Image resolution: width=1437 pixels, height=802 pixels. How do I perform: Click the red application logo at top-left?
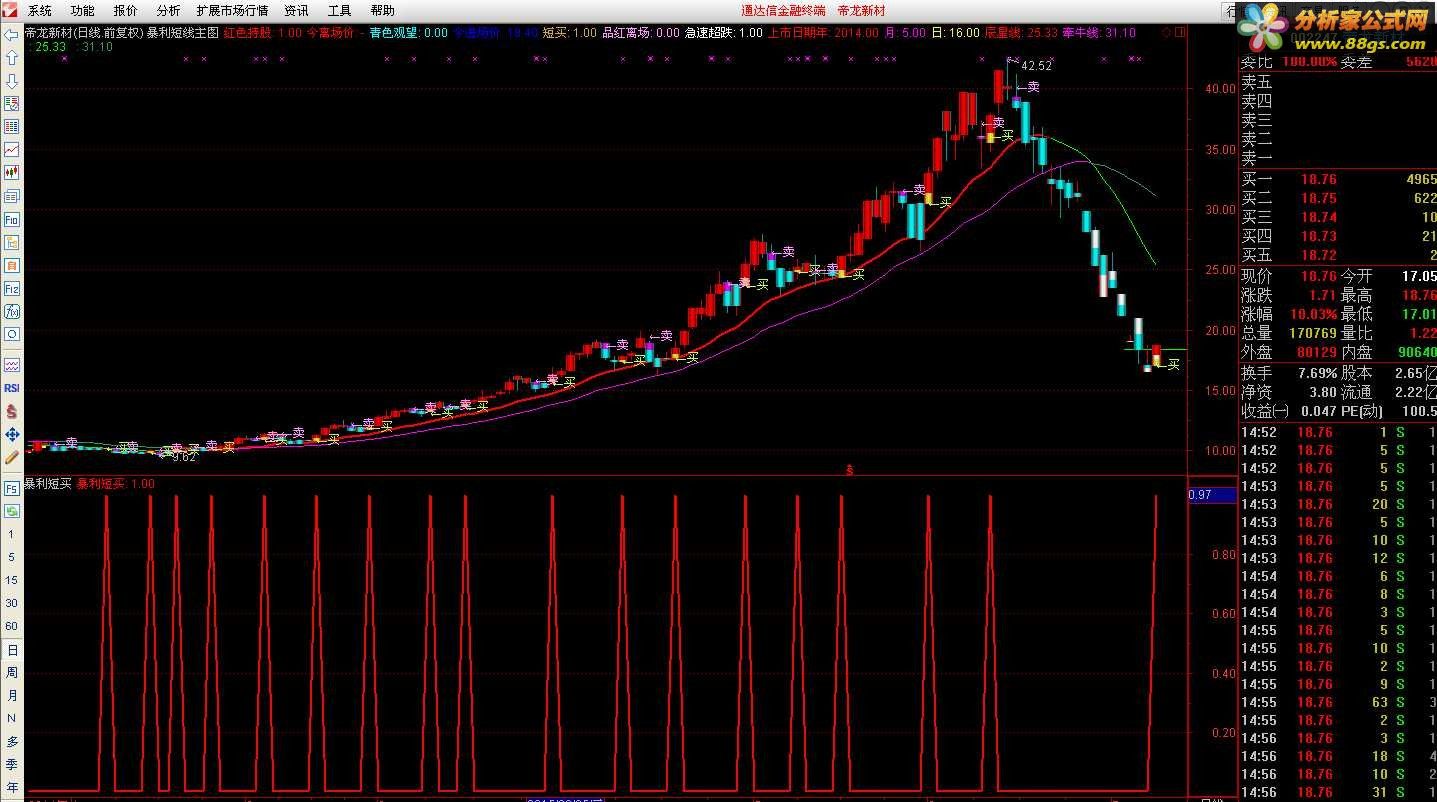point(11,10)
